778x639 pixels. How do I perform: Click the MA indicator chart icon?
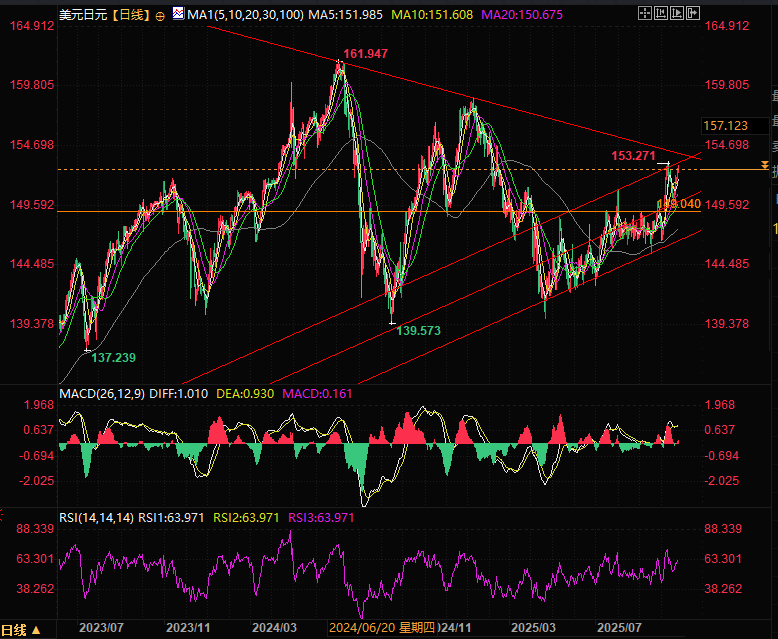178,15
